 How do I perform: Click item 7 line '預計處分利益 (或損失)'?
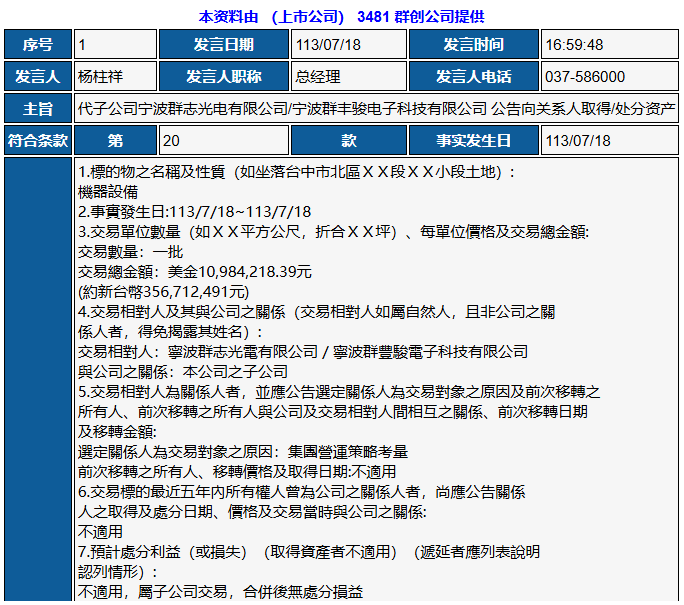pos(309,552)
